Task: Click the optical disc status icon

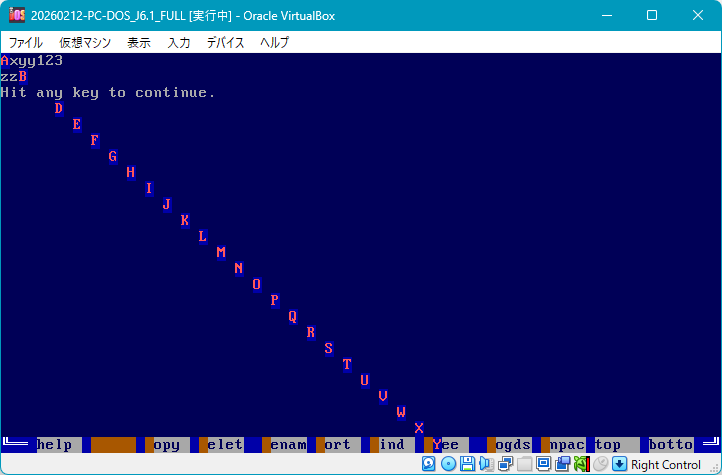Action: 448,464
